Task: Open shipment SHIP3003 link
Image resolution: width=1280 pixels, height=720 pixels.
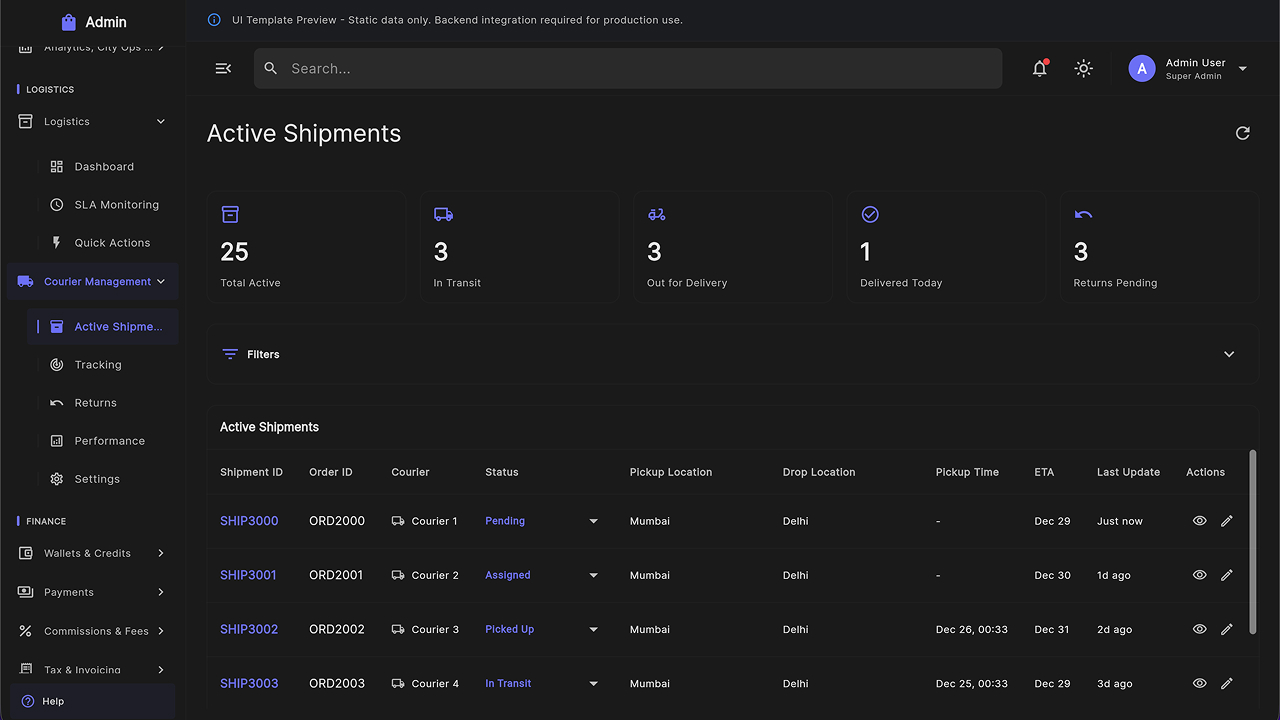Action: (x=249, y=683)
